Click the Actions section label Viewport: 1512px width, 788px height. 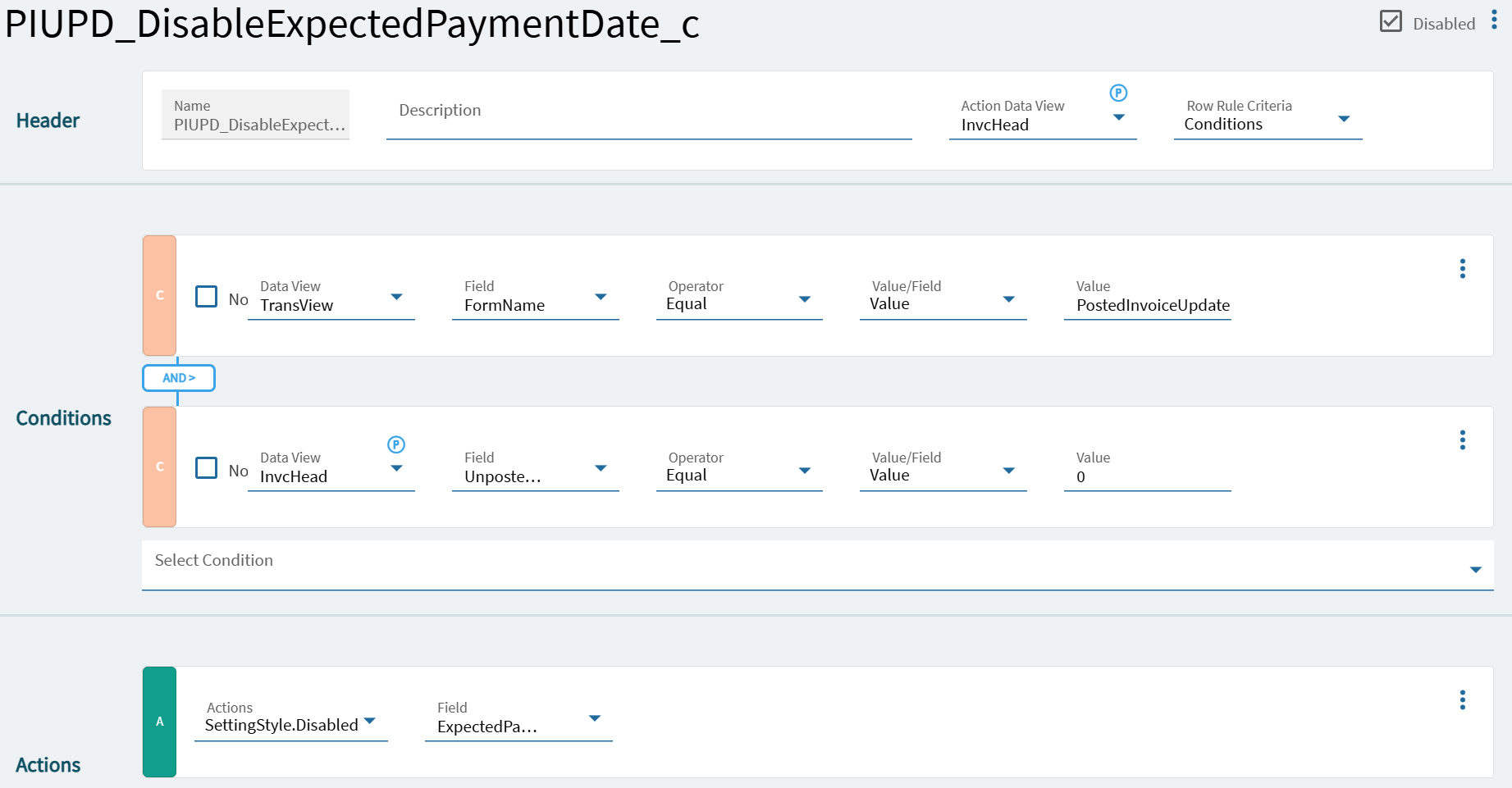(x=48, y=765)
